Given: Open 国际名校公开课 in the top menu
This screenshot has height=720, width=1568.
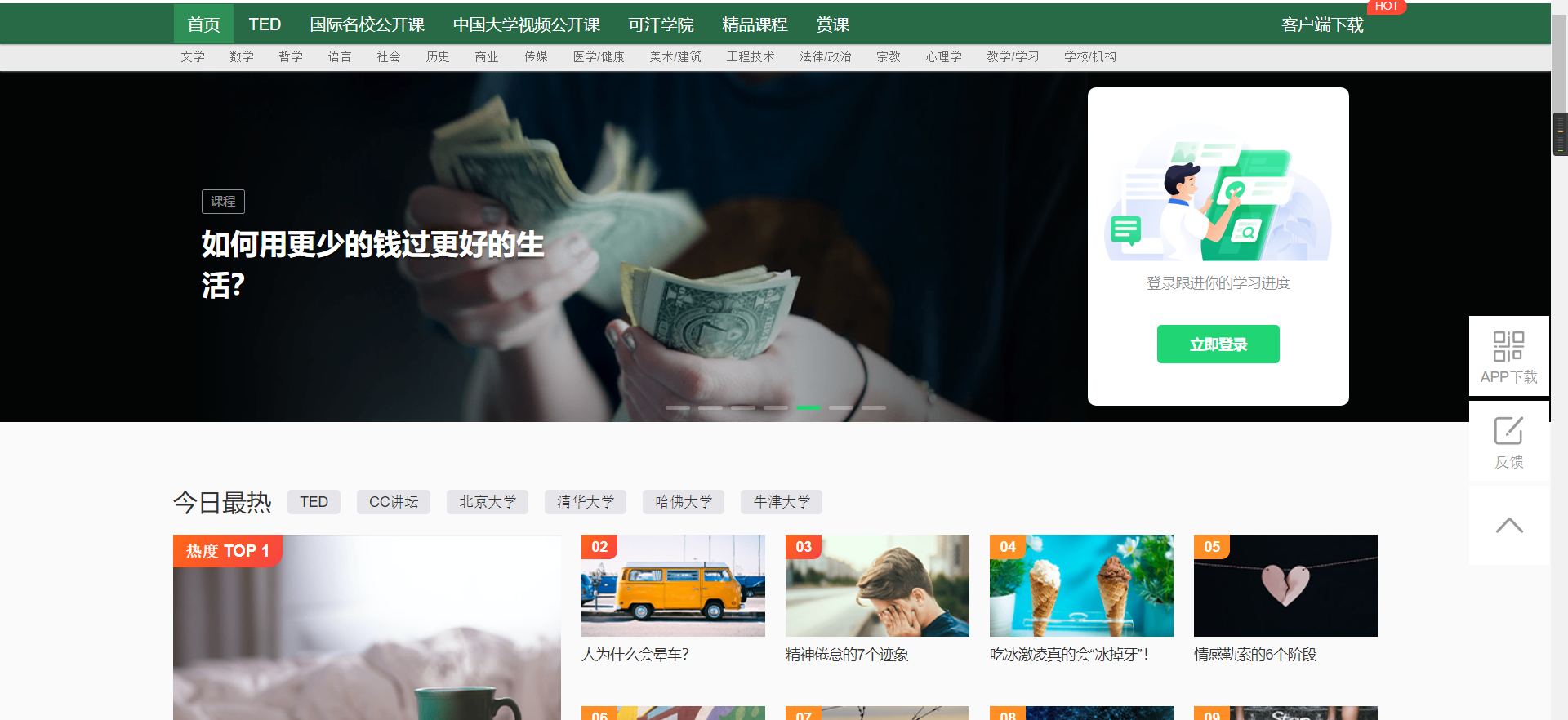Looking at the screenshot, I should click(367, 24).
